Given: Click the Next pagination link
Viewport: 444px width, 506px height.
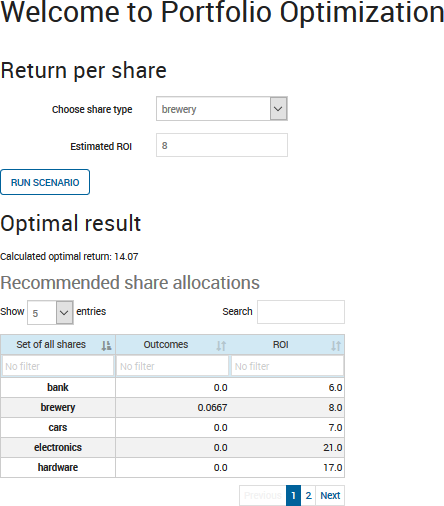Looking at the screenshot, I should (330, 496).
